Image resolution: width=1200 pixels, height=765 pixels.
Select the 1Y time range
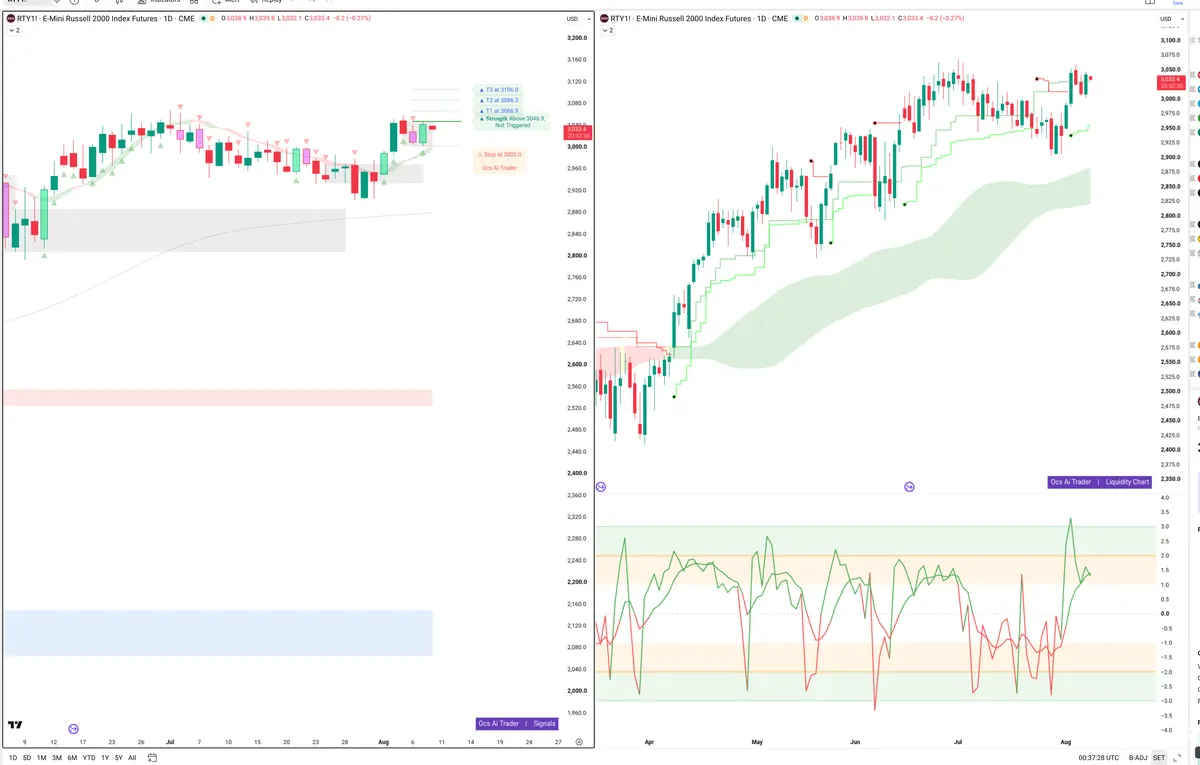[105, 758]
